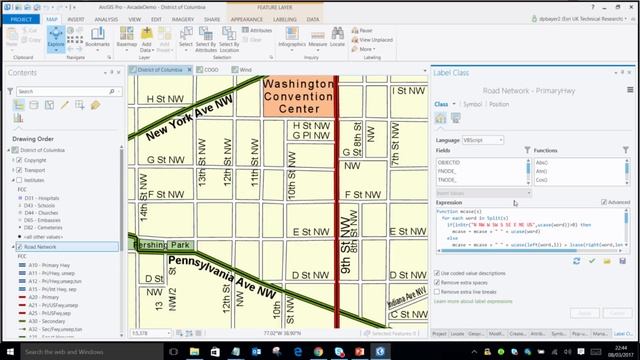Click the Locate binoculars icon
The image size is (640, 360).
coord(337,33)
